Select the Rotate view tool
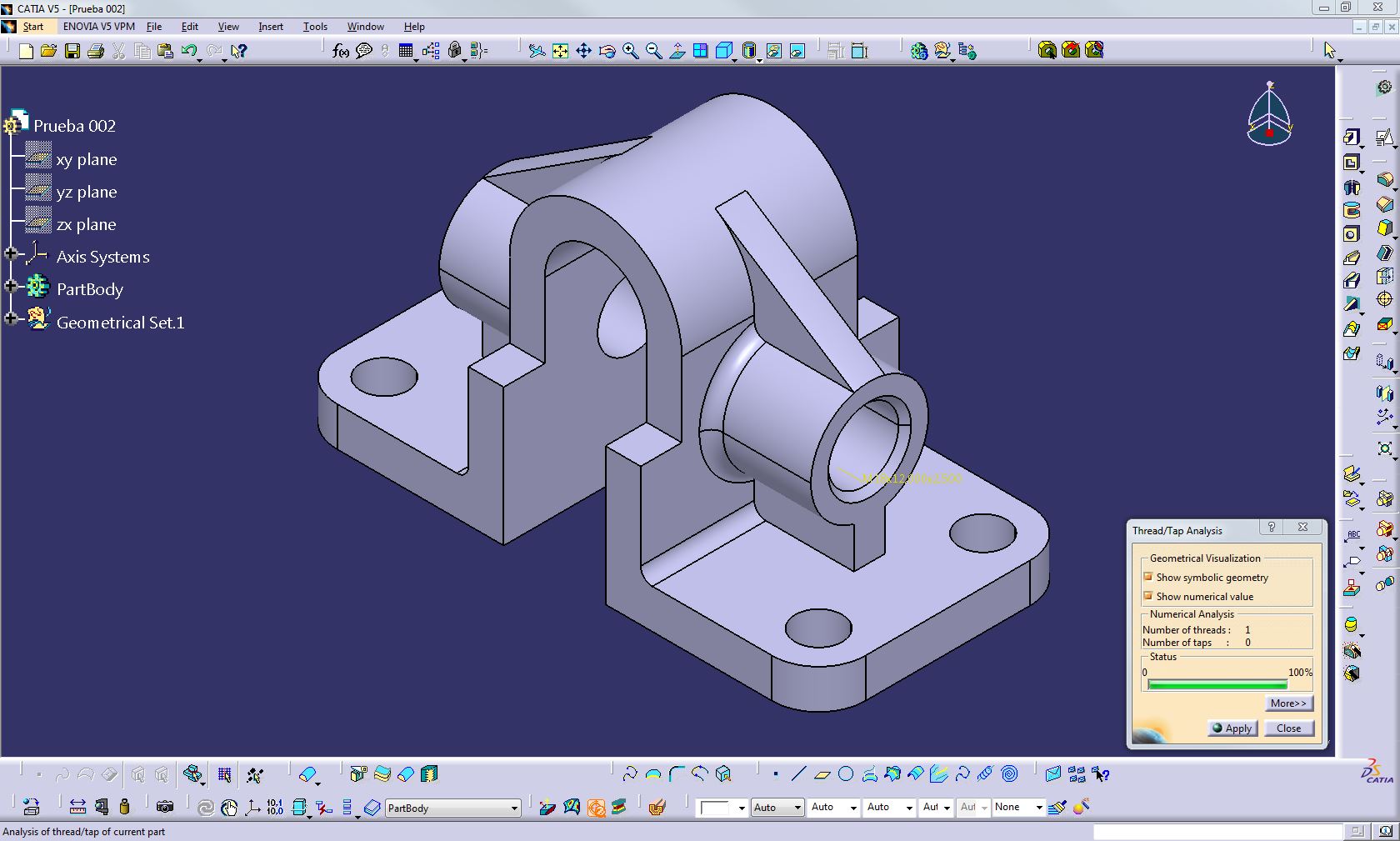Viewport: 1400px width, 841px height. [607, 51]
